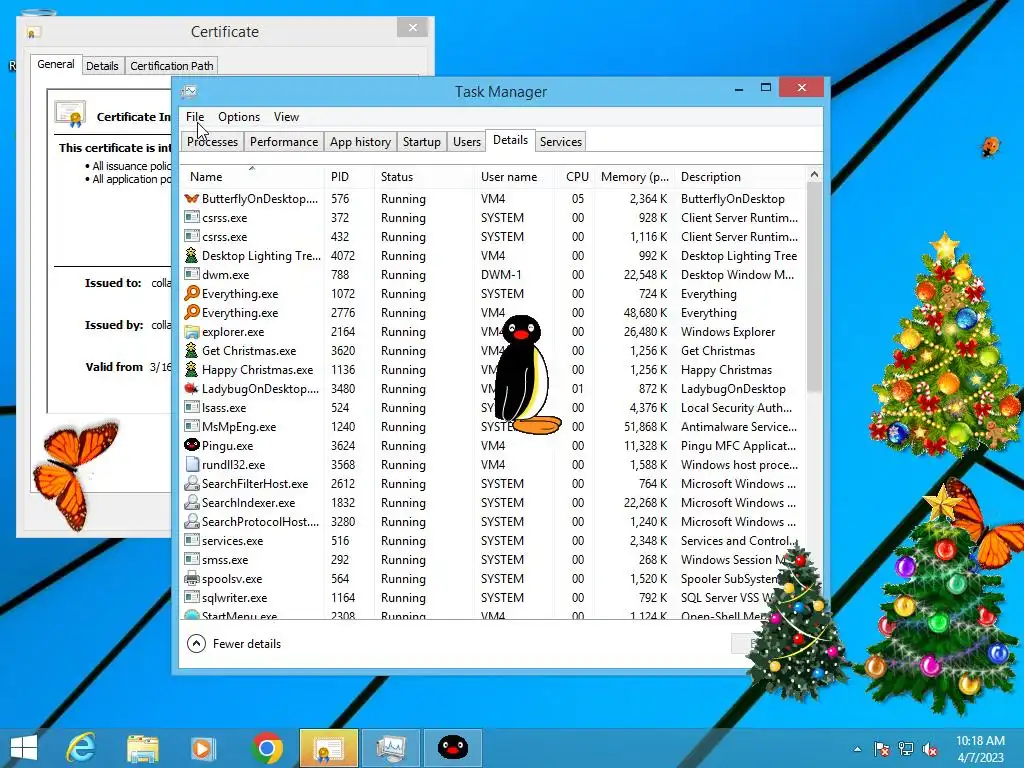Click the Certificate window title bar icon
The height and width of the screenshot is (768, 1024).
[x=33, y=32]
